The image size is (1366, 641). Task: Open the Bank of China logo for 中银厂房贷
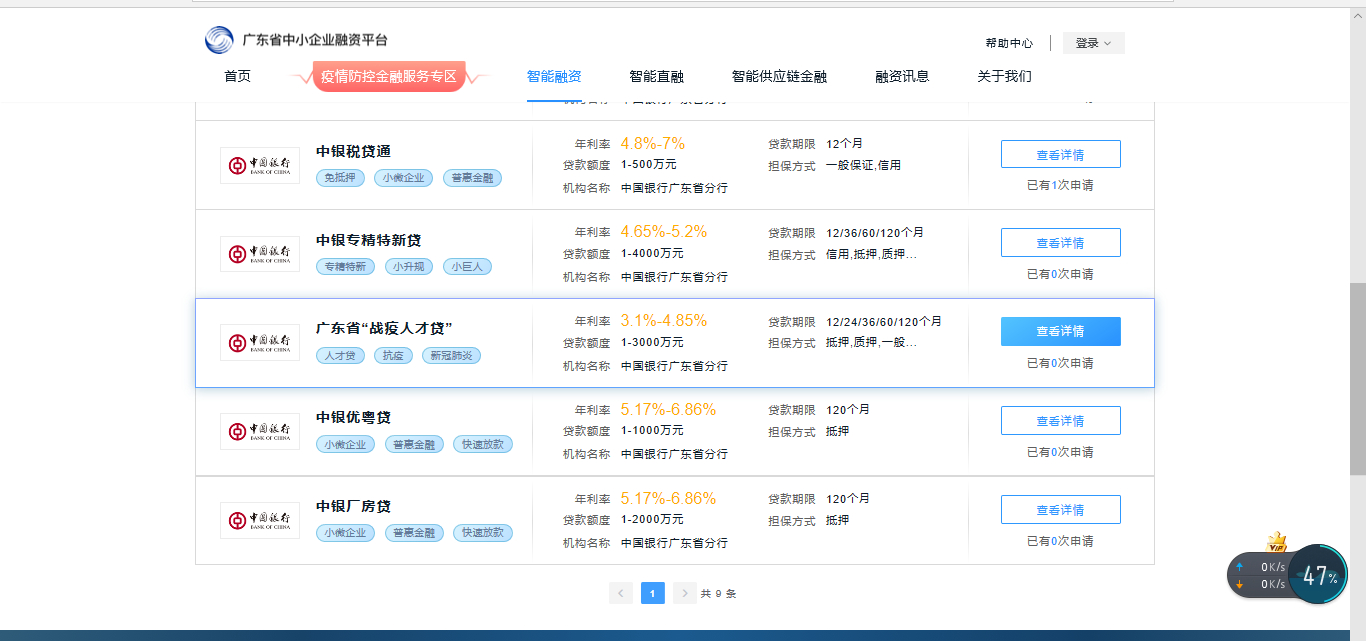[x=260, y=520]
